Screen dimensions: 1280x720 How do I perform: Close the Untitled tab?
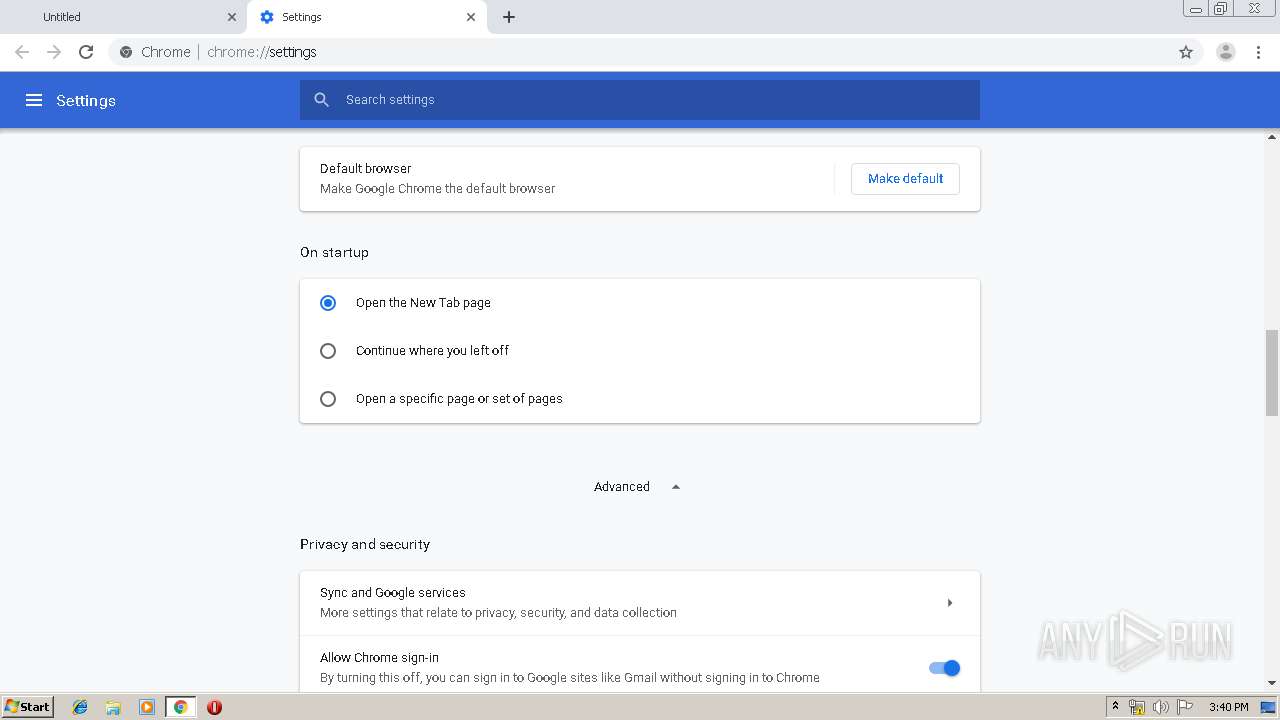point(232,17)
